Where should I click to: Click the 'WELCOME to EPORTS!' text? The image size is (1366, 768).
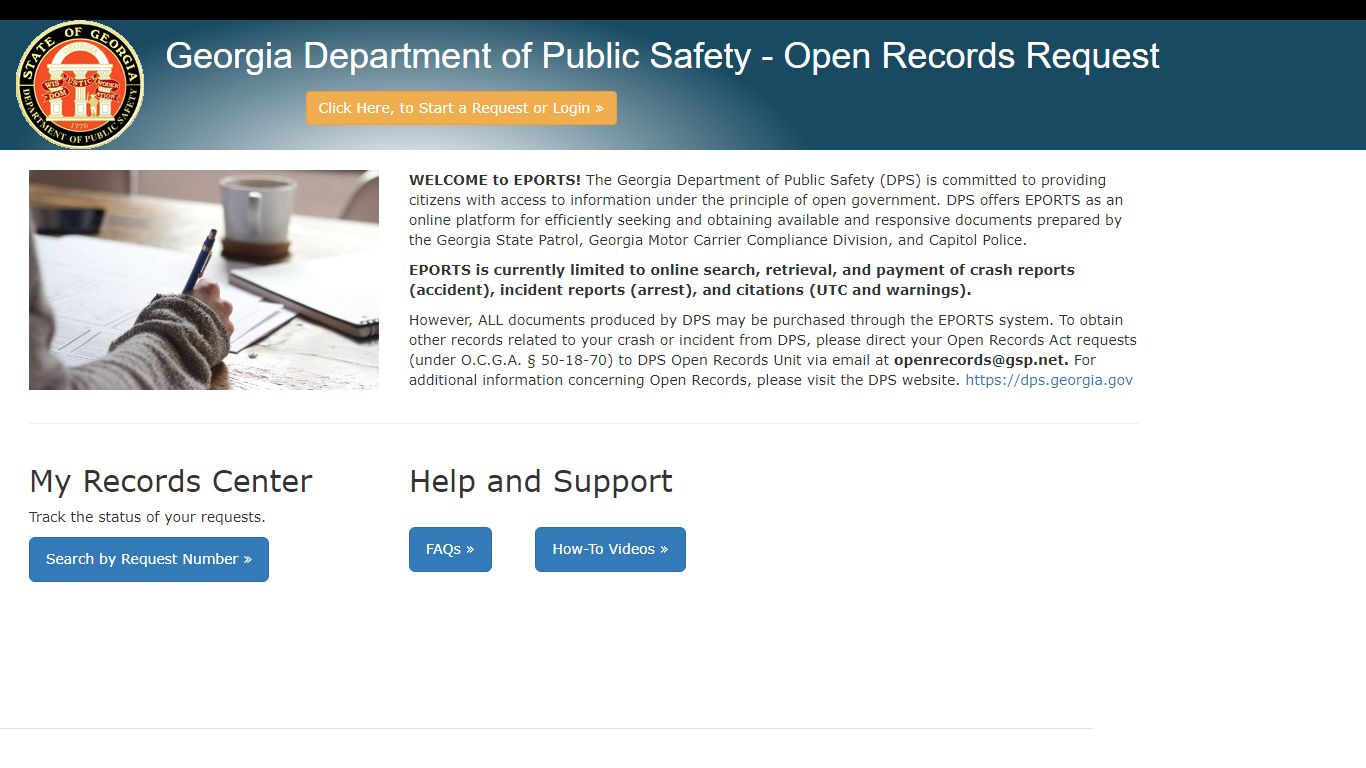point(495,180)
